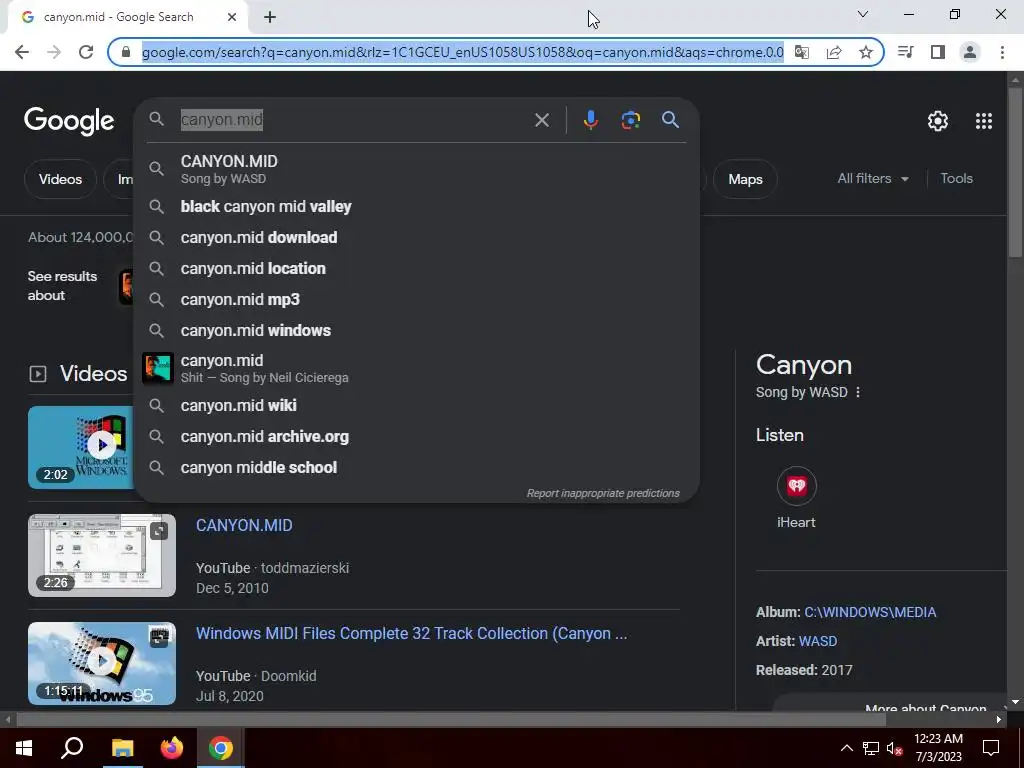Click the lock site info icon
This screenshot has height=768, width=1024.
click(126, 52)
